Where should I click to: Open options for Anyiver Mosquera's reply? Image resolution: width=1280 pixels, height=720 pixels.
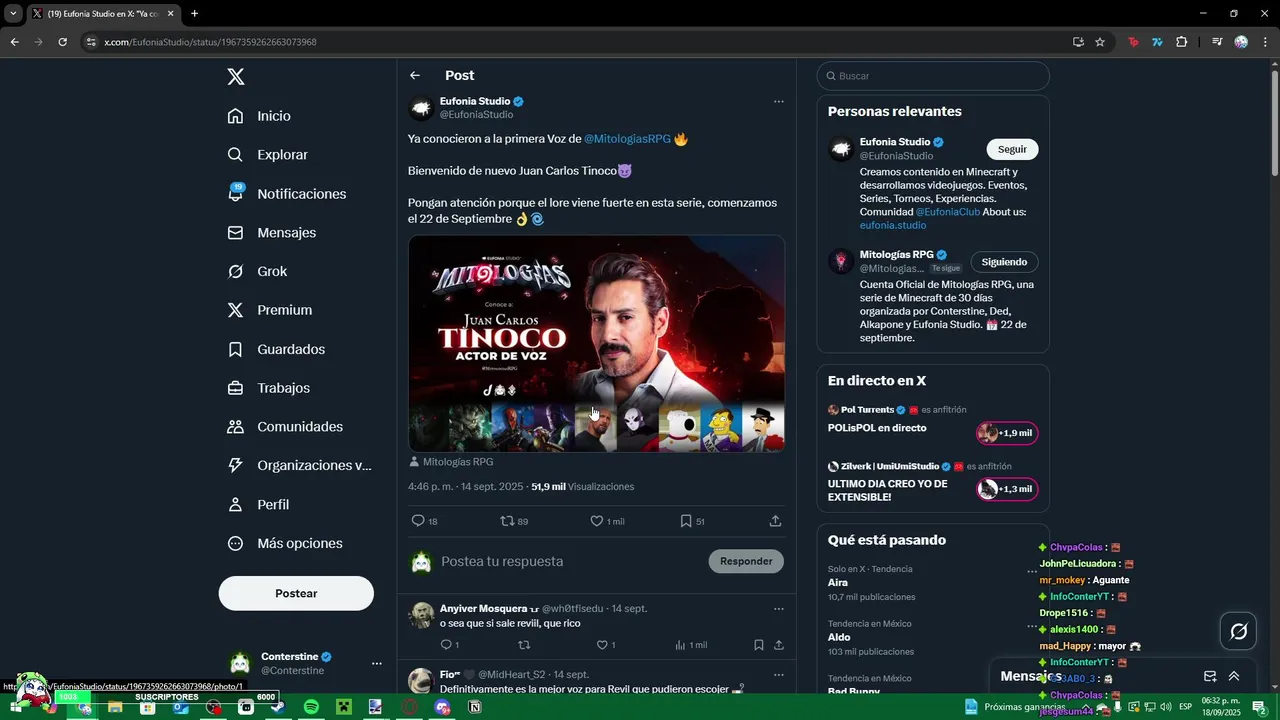tap(778, 608)
